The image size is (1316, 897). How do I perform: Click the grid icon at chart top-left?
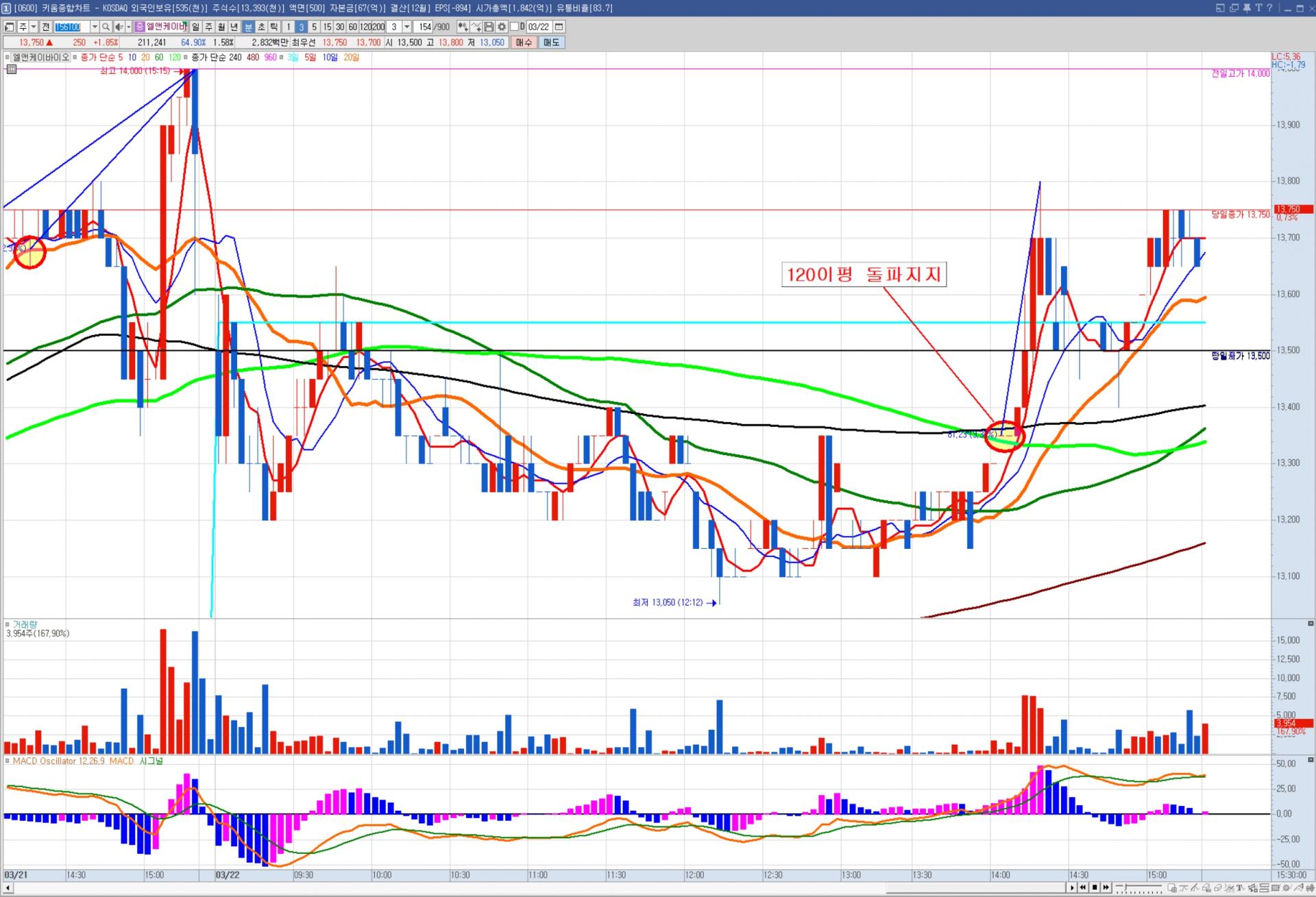[x=11, y=69]
